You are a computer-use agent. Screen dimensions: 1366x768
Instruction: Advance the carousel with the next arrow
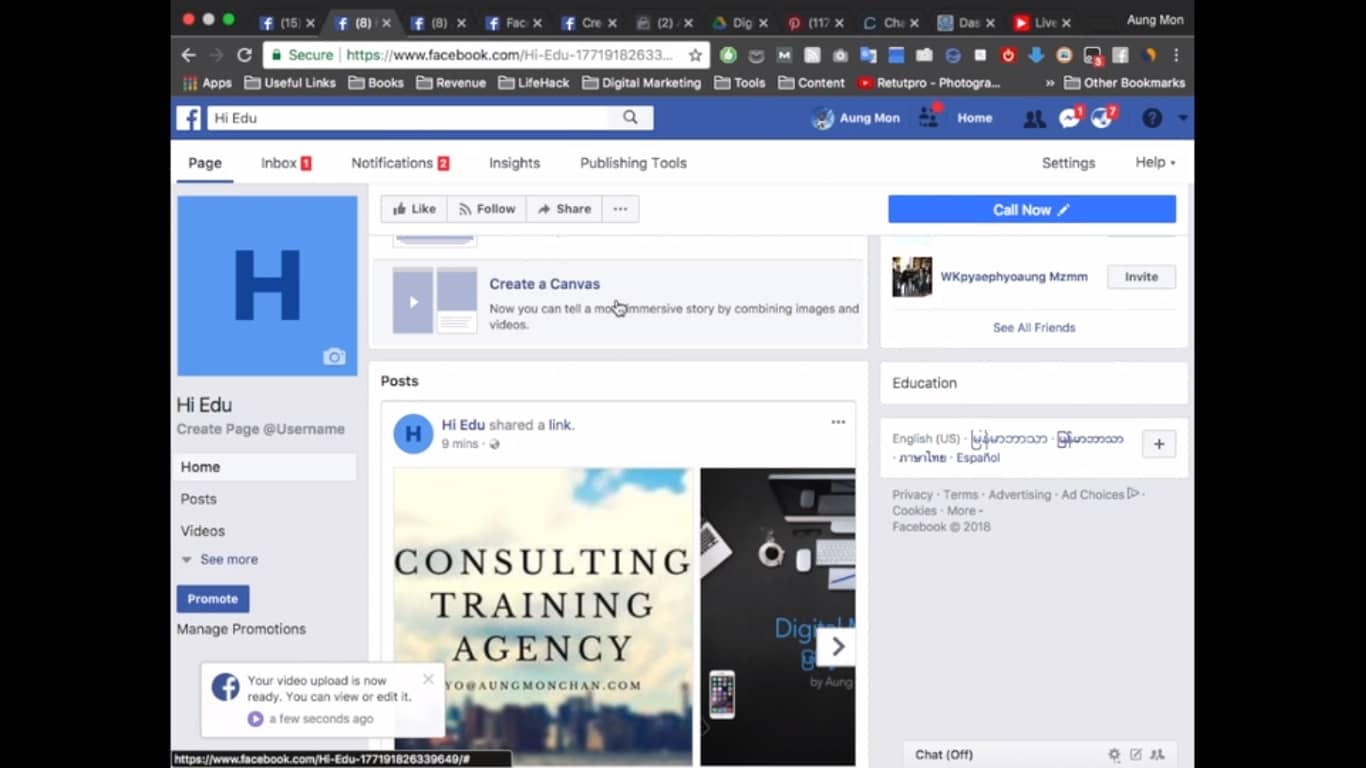(837, 647)
